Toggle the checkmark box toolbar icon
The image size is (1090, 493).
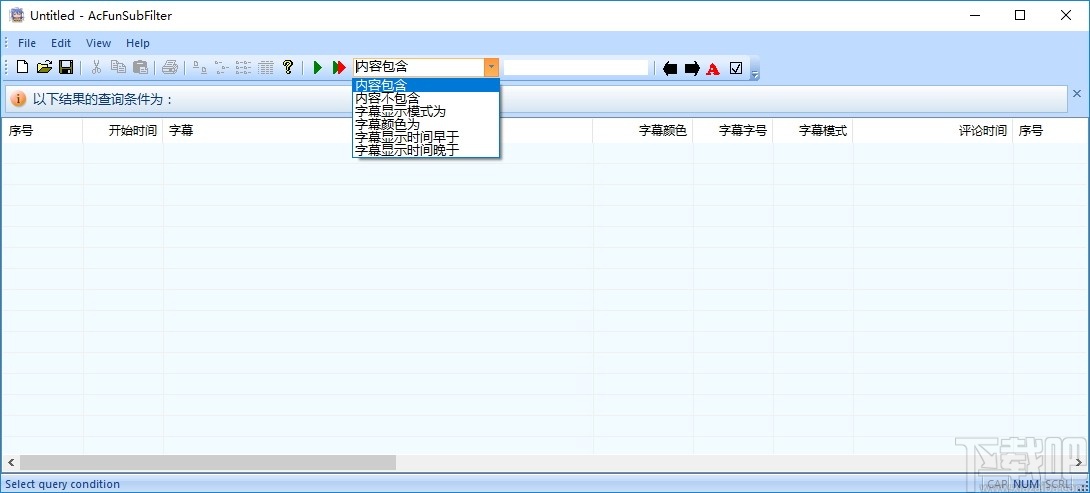coord(736,68)
